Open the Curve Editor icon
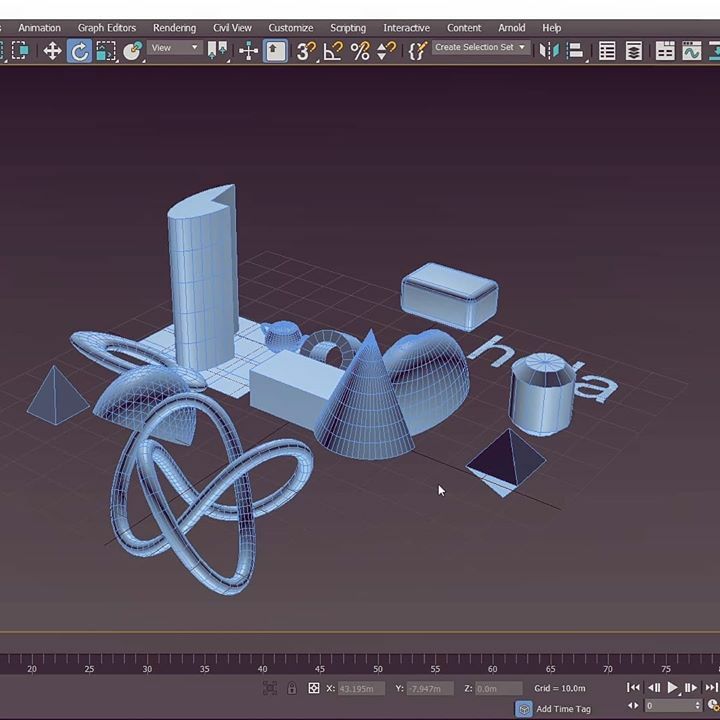The height and width of the screenshot is (720, 720). (692, 51)
